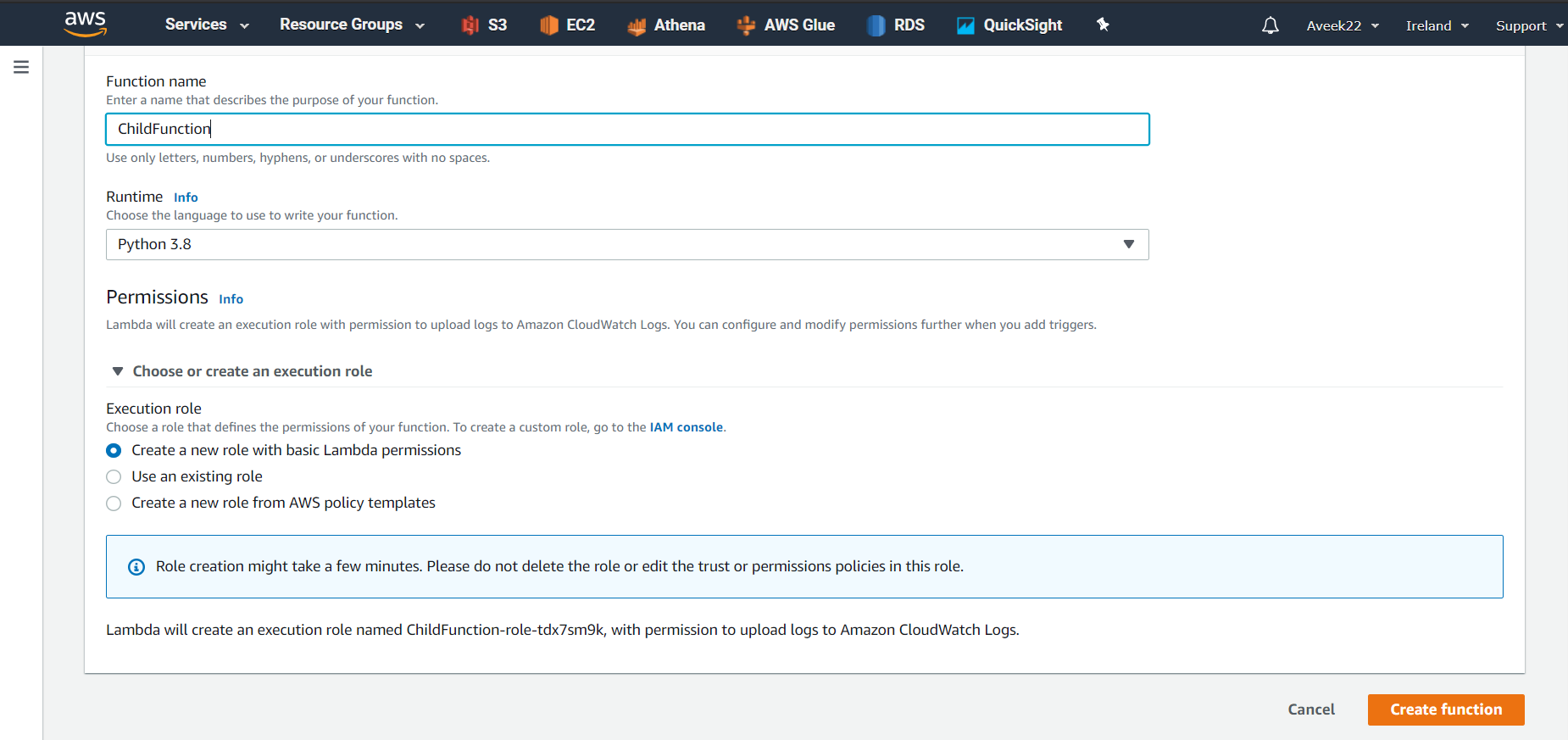1568x740 pixels.
Task: Click the pin shortcuts icon
Action: (x=1103, y=25)
